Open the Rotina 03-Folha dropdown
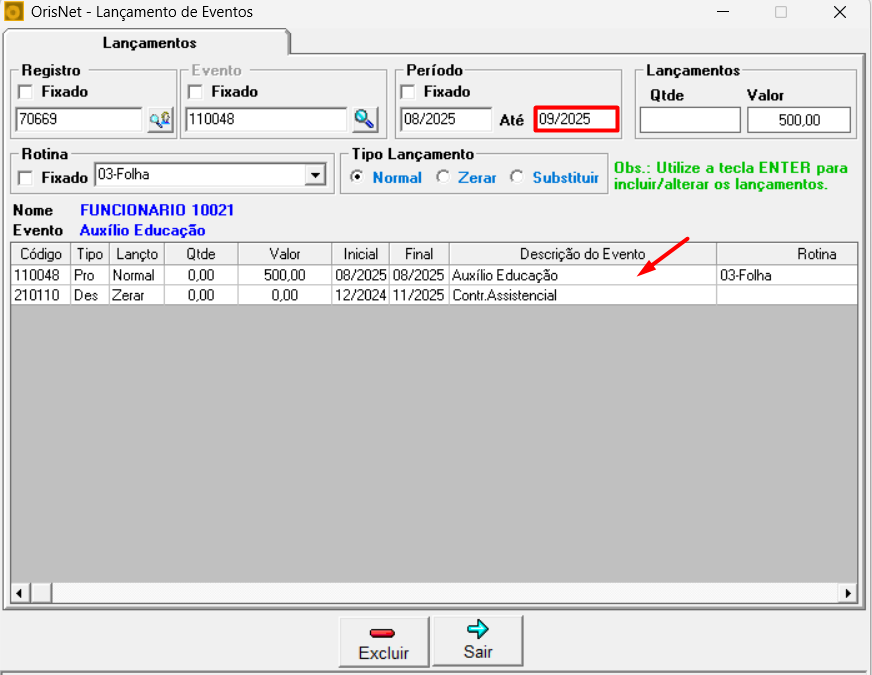Image resolution: width=872 pixels, height=675 pixels. point(316,176)
